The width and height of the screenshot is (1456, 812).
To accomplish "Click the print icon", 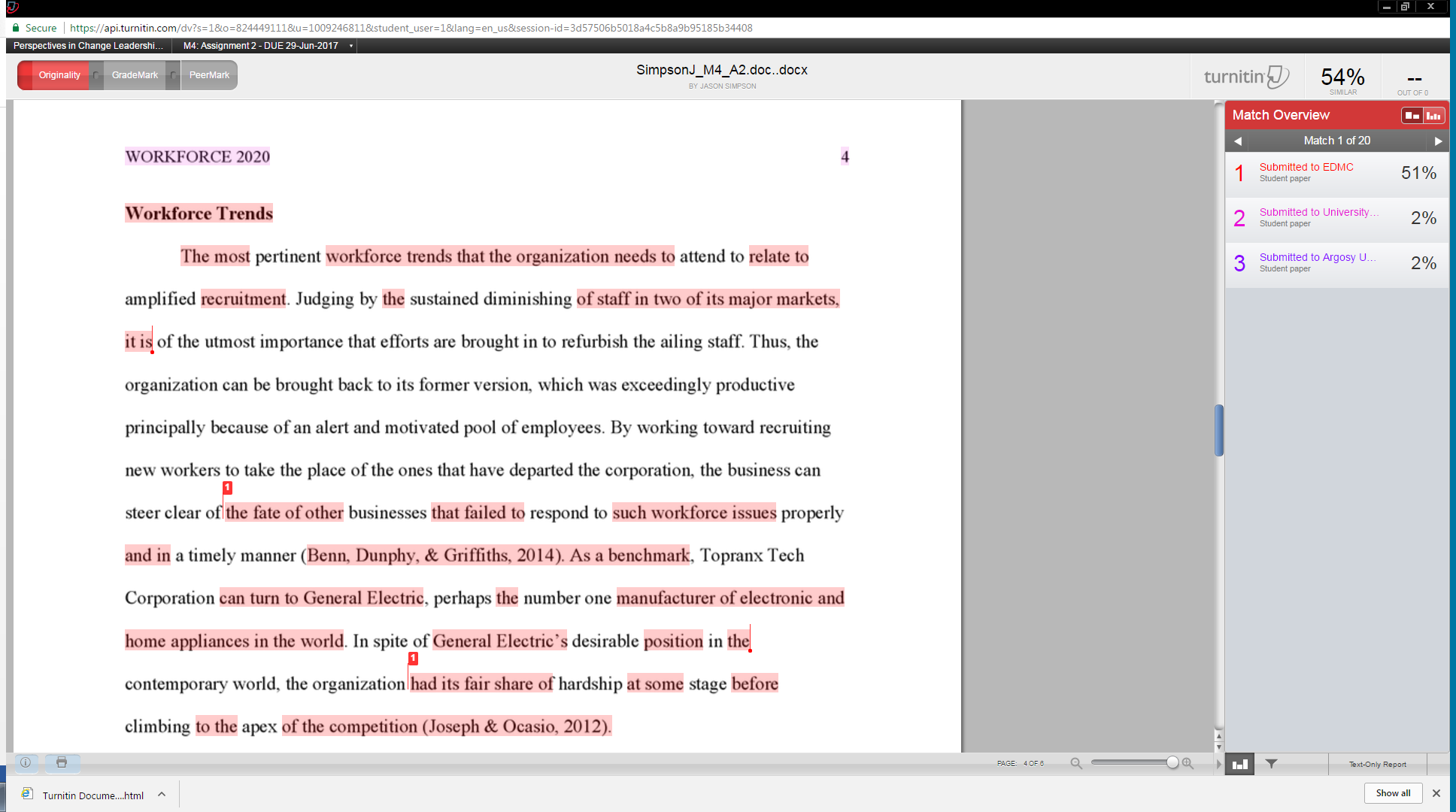I will [62, 763].
